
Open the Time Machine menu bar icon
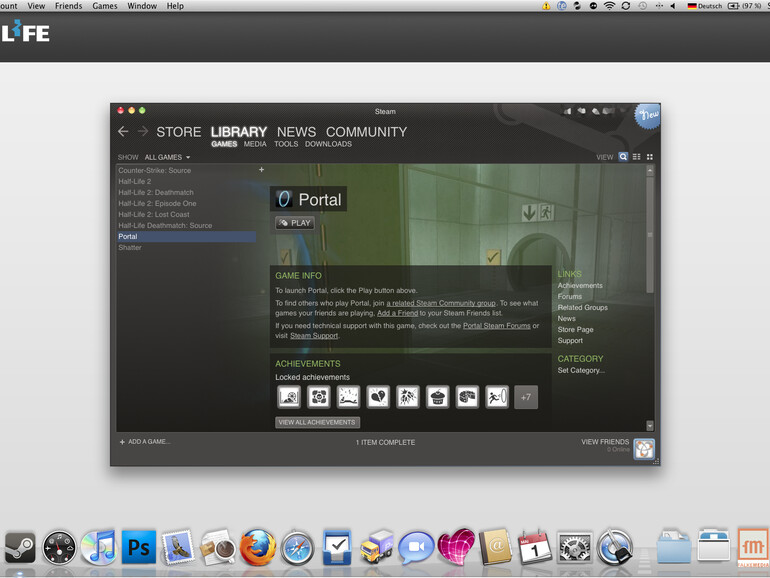pos(642,6)
